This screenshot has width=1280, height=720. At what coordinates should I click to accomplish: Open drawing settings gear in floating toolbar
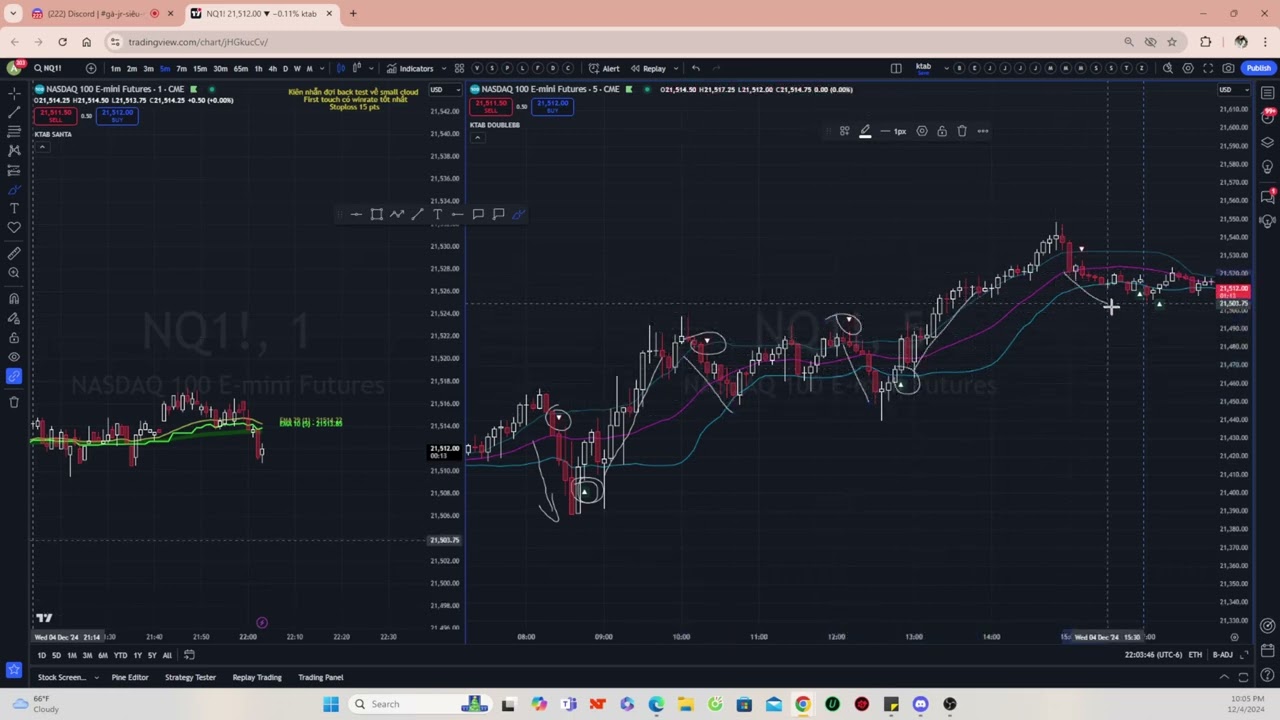click(922, 131)
